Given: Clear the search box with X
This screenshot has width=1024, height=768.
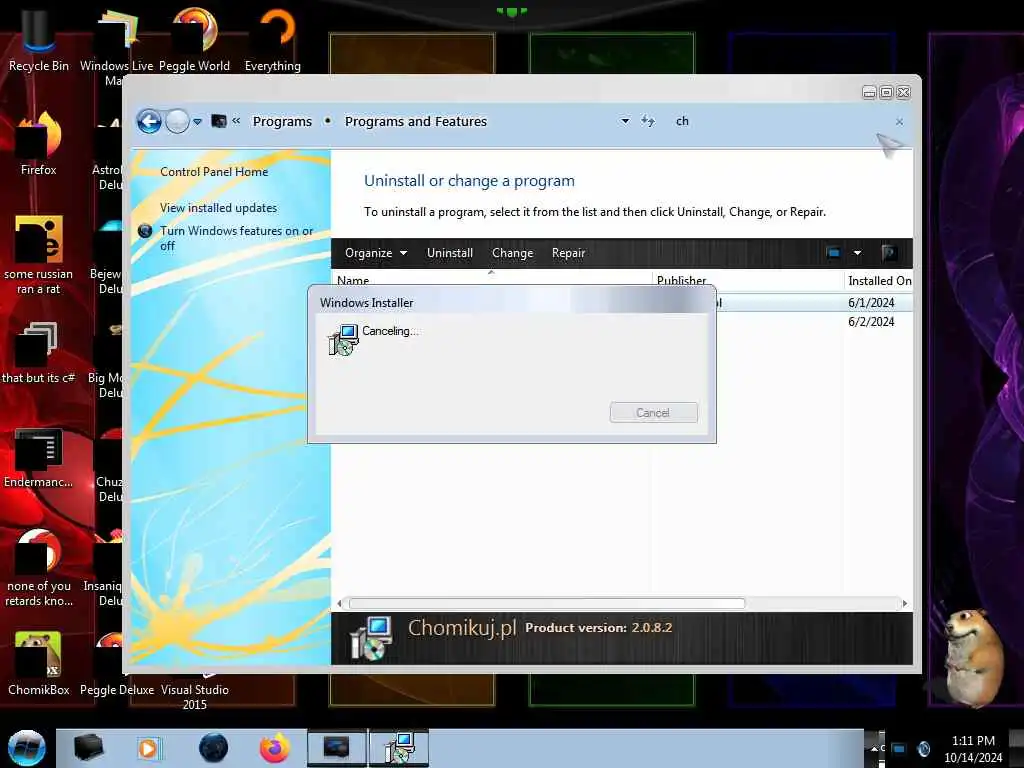Looking at the screenshot, I should click(x=899, y=121).
